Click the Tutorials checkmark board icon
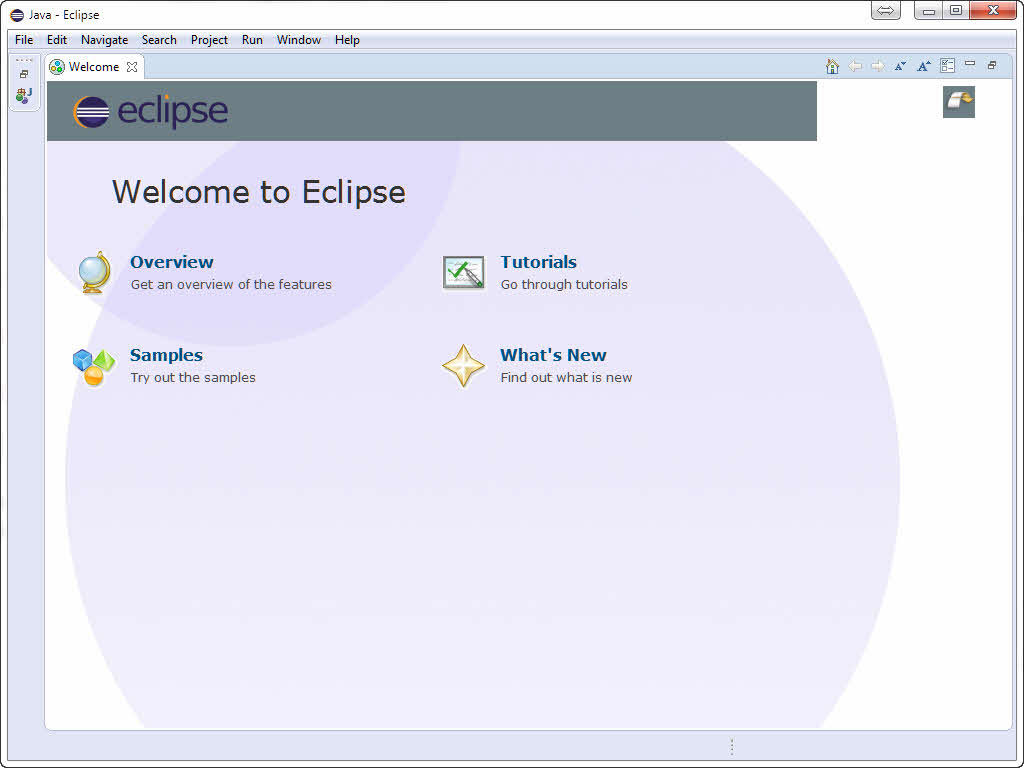This screenshot has width=1024, height=768. pos(464,272)
